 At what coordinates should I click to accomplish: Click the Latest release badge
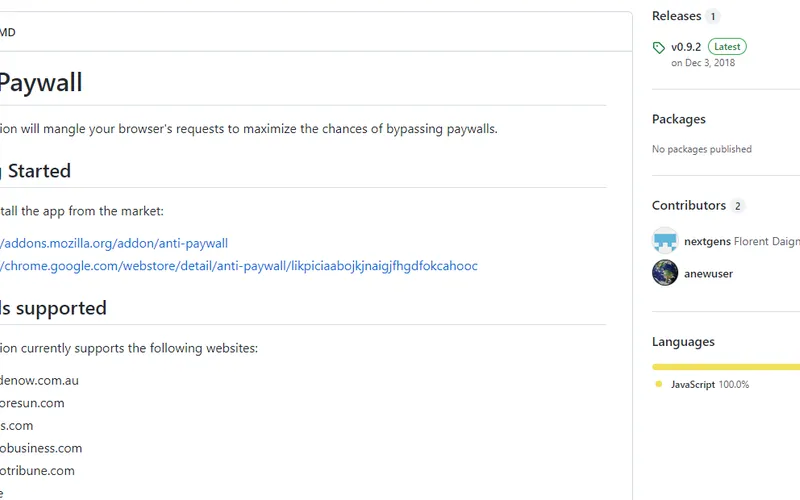pos(727,47)
